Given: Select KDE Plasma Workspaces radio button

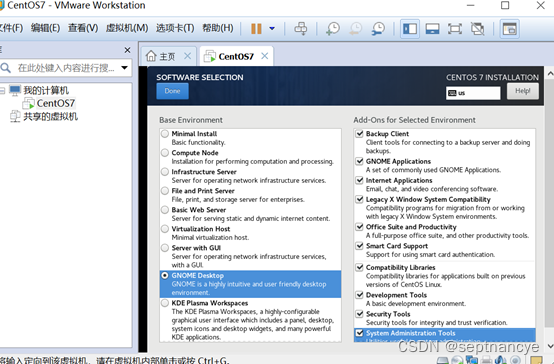Looking at the screenshot, I should point(165,303).
